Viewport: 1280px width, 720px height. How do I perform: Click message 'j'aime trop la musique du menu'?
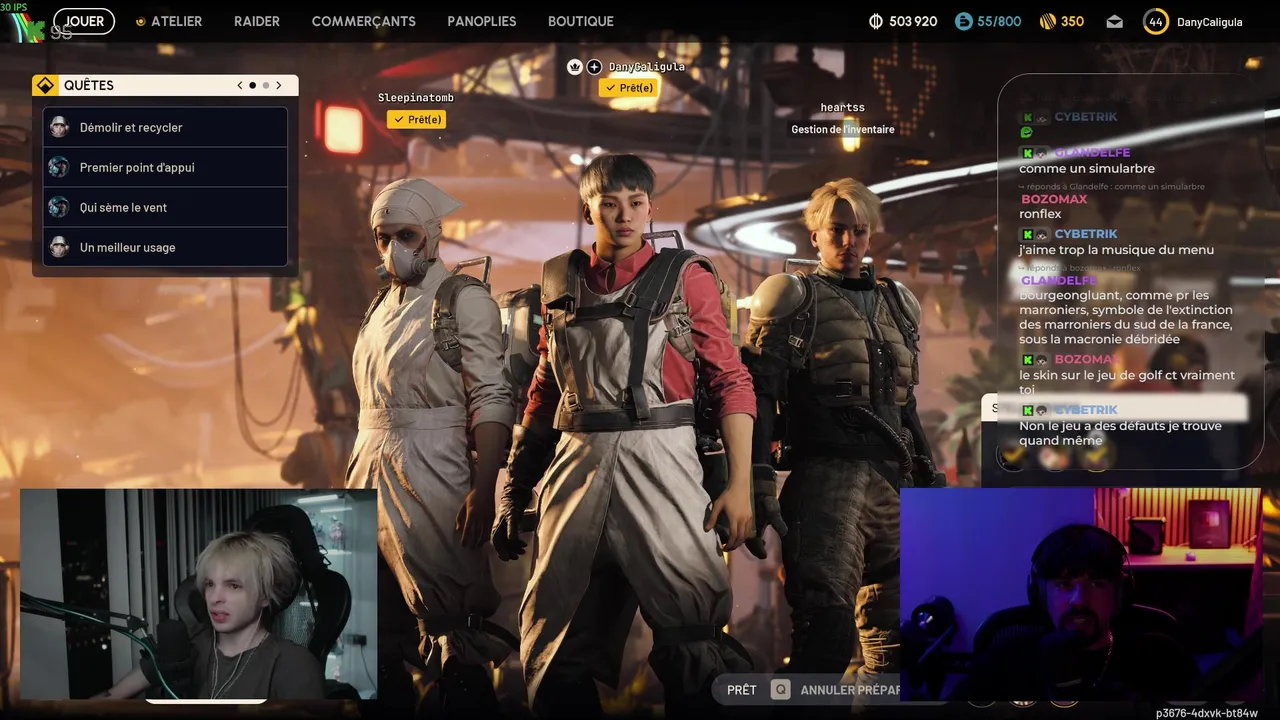pyautogui.click(x=1116, y=250)
